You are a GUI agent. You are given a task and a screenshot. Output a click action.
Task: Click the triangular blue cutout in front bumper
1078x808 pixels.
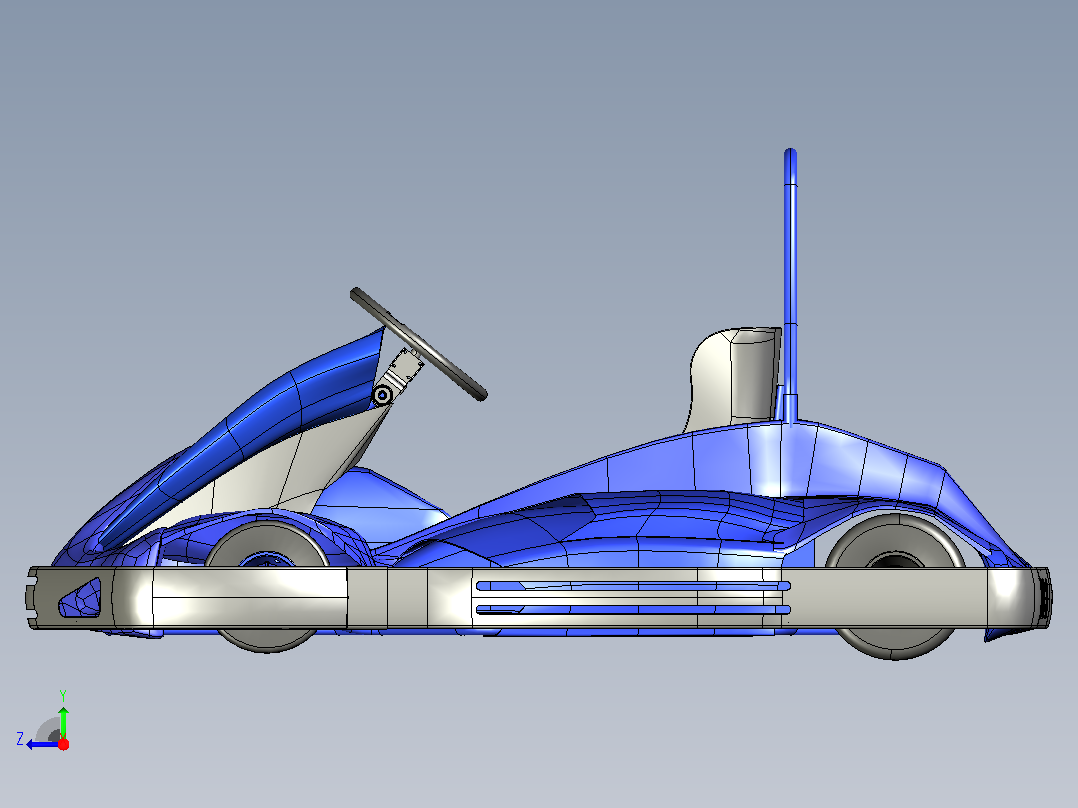(80, 598)
